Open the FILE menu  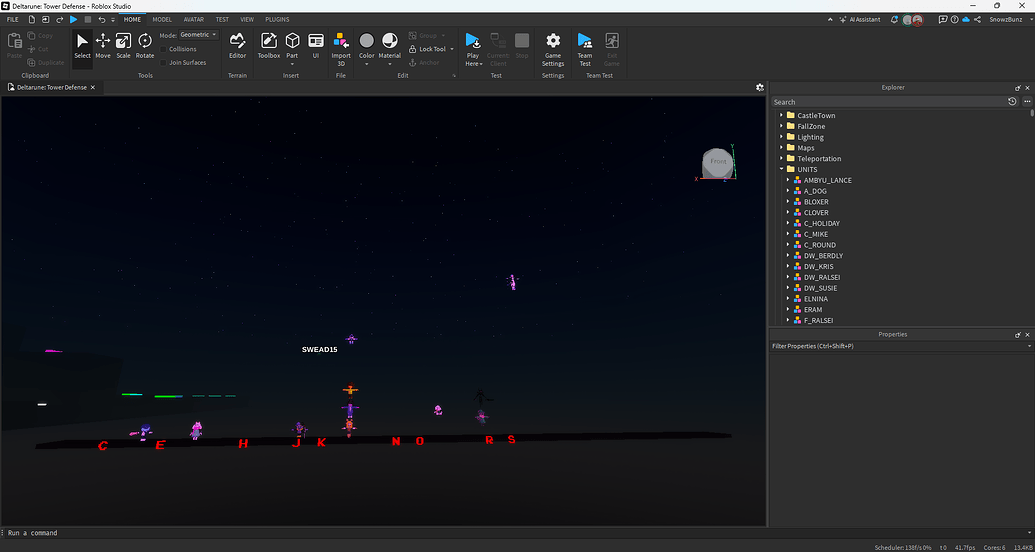13,20
